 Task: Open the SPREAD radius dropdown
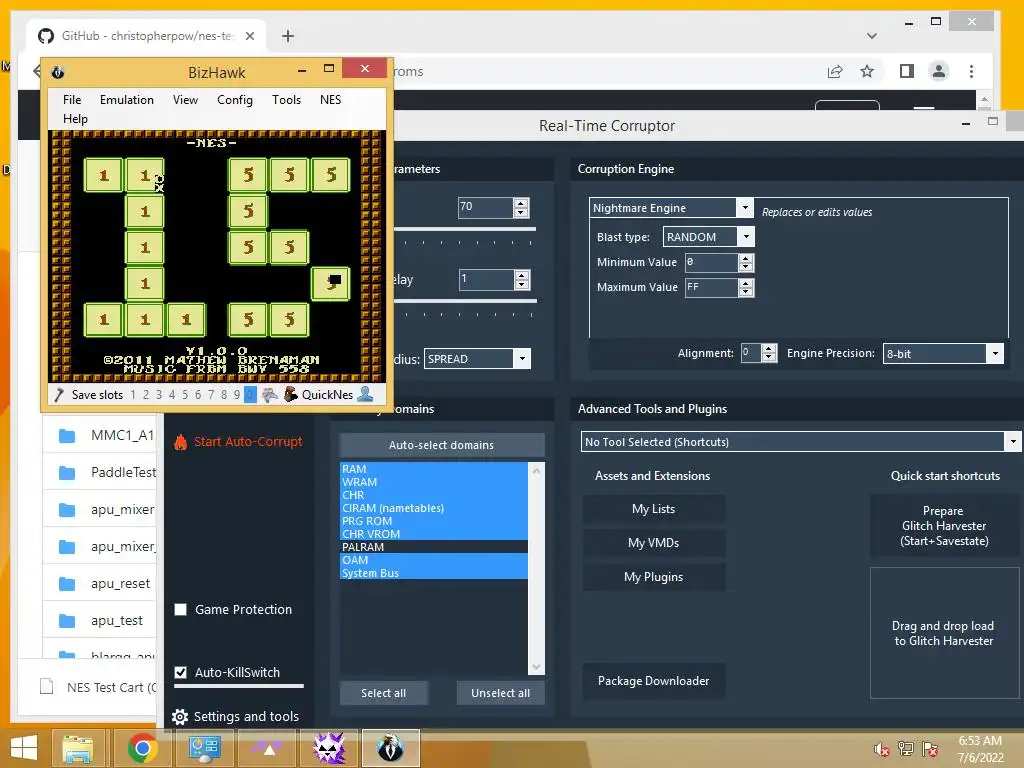522,359
